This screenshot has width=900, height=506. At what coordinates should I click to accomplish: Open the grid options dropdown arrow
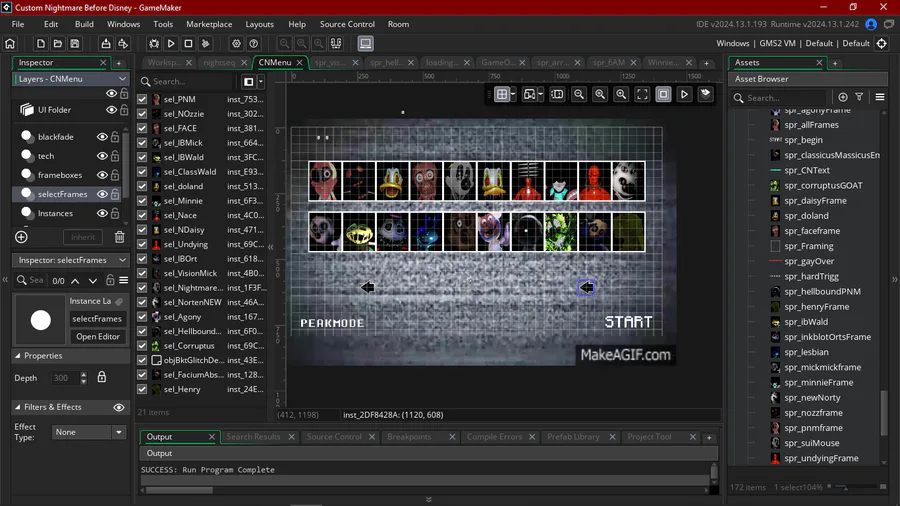(x=513, y=95)
